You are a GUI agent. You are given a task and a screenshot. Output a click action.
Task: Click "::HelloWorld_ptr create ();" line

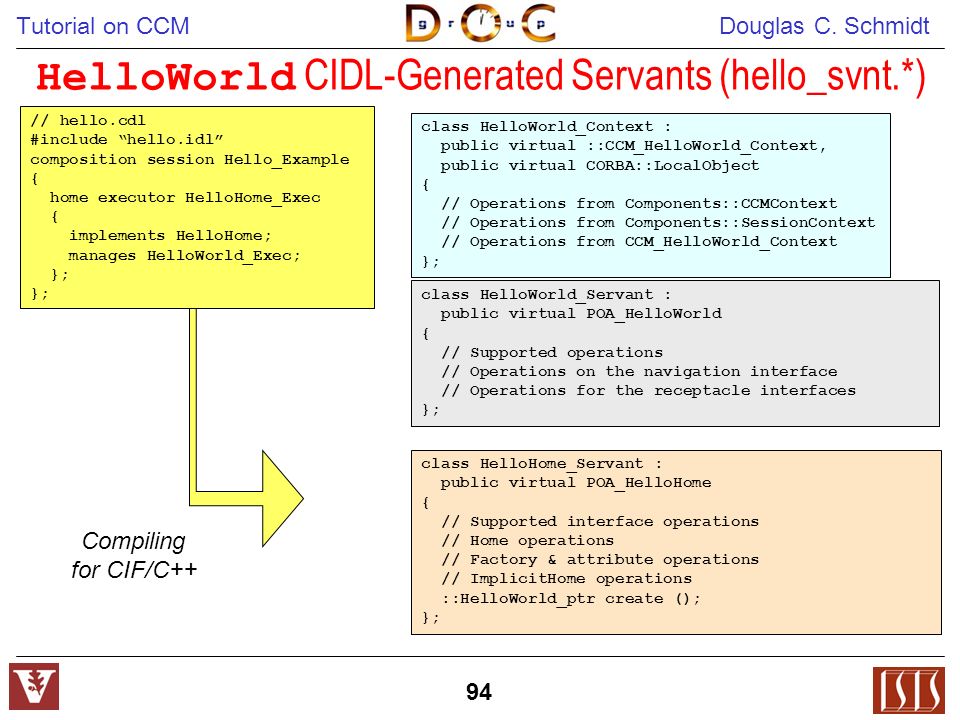click(x=571, y=598)
